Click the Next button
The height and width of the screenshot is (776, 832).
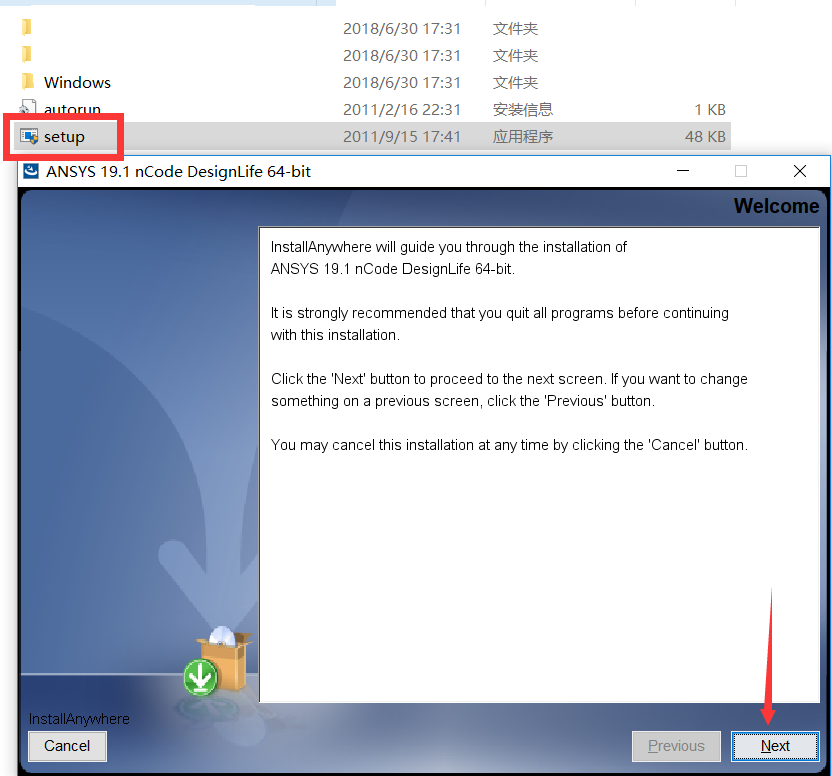pyautogui.click(x=775, y=746)
